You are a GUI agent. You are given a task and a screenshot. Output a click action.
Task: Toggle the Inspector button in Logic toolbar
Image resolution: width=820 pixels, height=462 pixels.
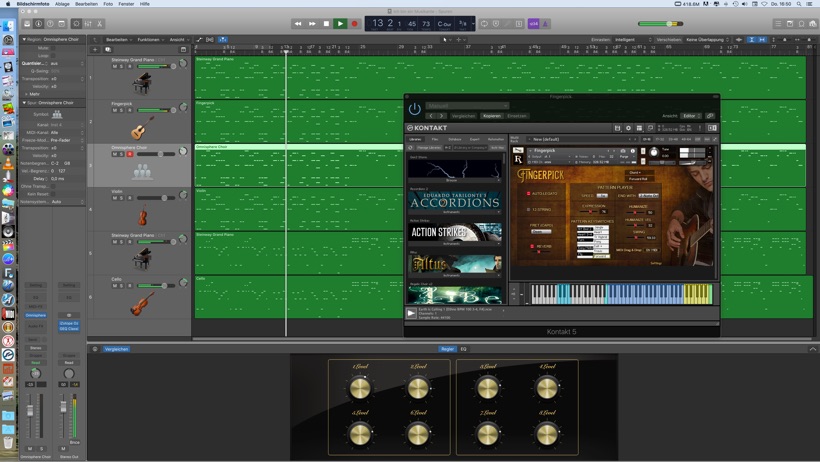[x=39, y=24]
